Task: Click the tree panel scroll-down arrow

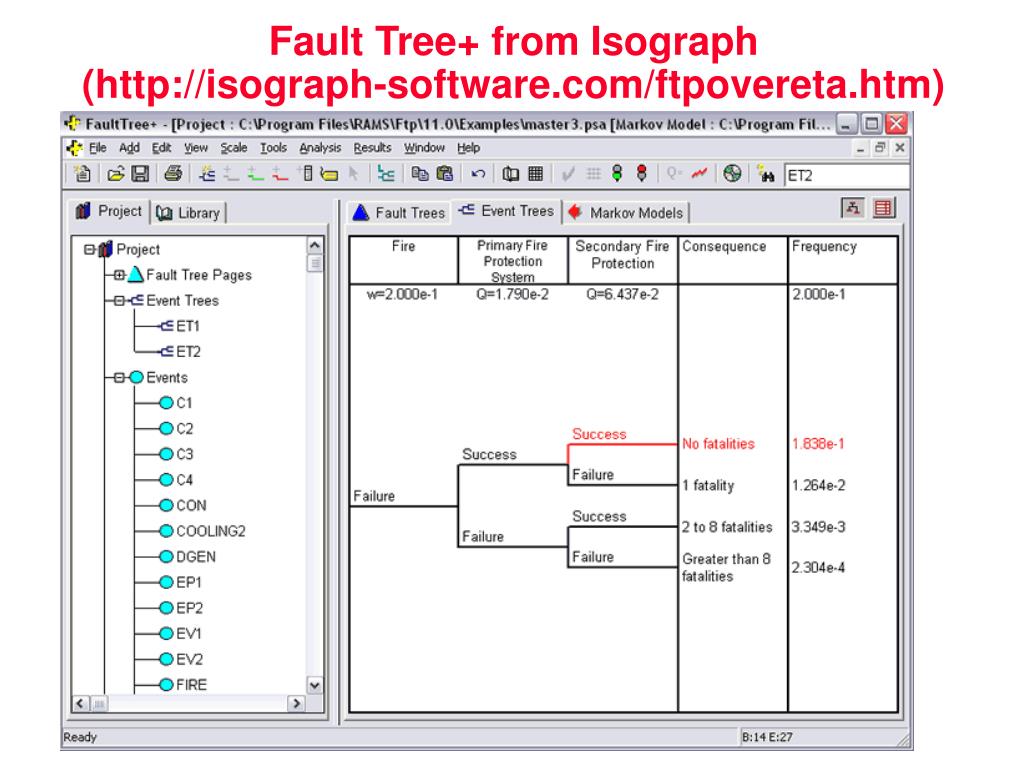Action: [315, 685]
